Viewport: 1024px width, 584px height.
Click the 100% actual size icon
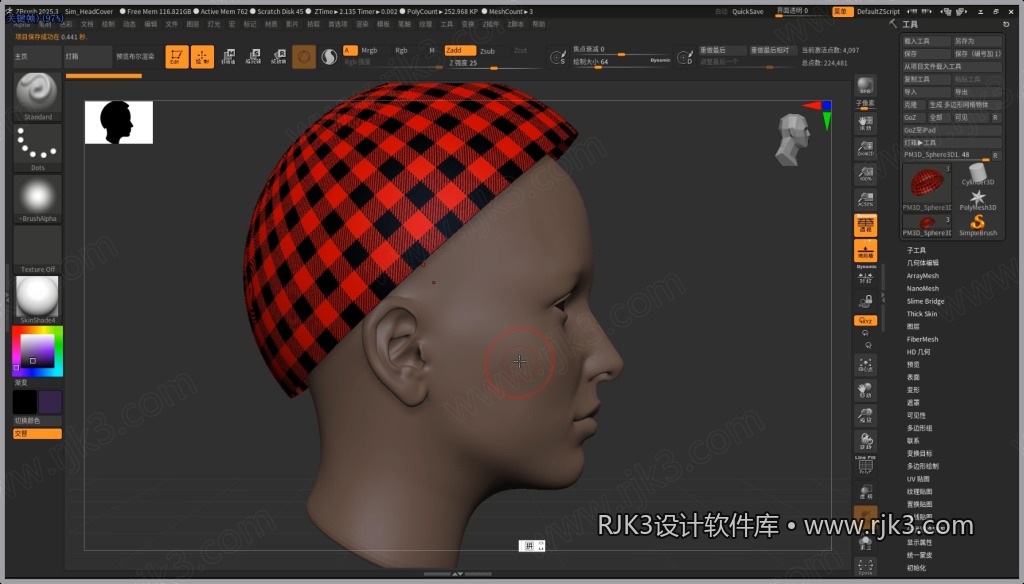point(865,174)
